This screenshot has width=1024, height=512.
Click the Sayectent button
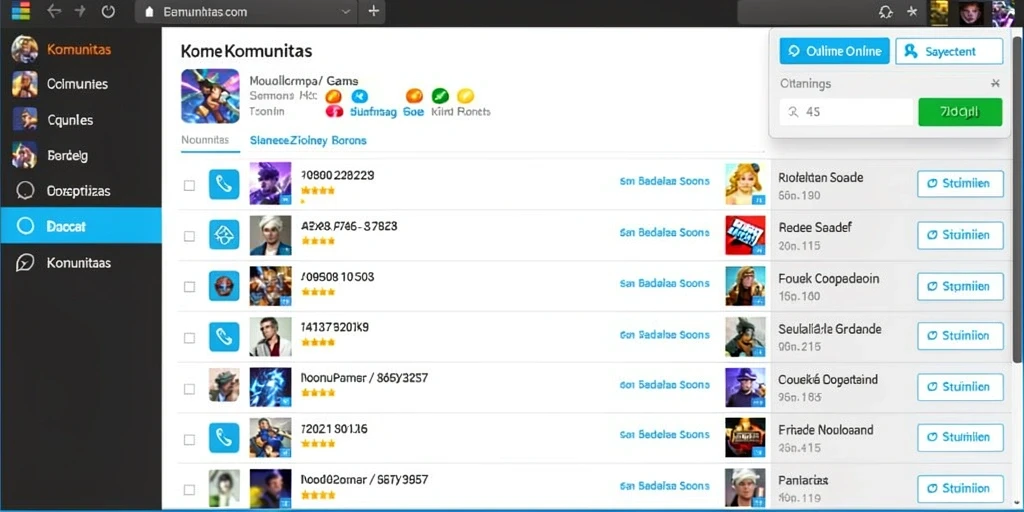pyautogui.click(x=949, y=51)
